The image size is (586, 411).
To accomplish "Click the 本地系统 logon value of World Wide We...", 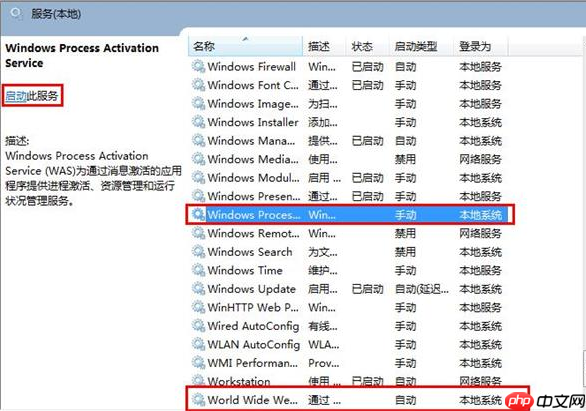I will point(481,400).
